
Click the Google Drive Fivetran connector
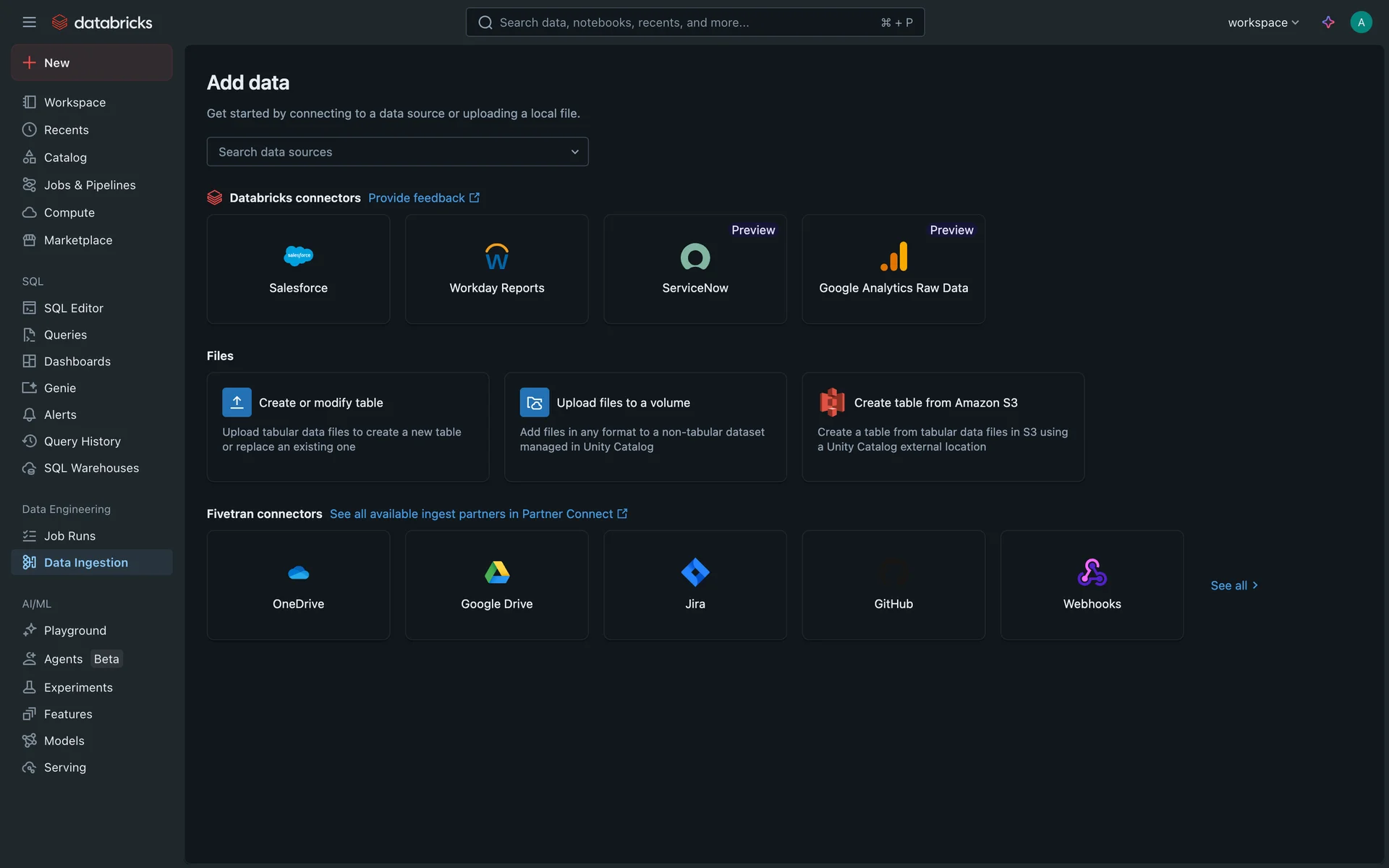click(496, 584)
